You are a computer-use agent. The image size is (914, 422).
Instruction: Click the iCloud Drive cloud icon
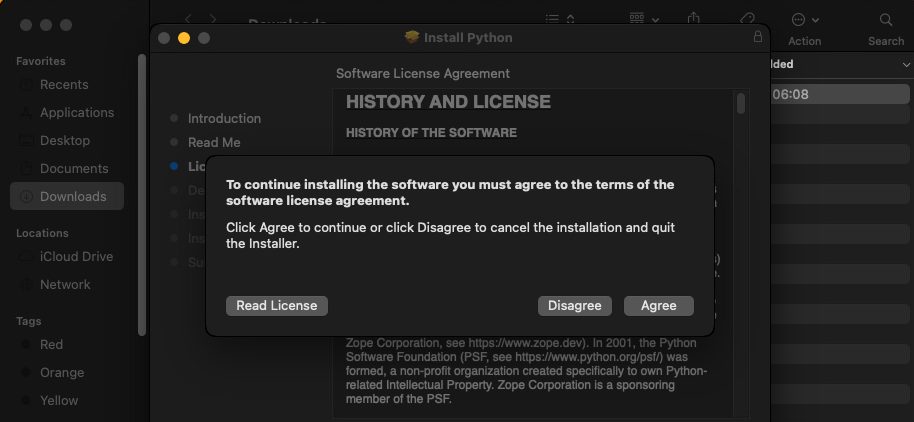tap(26, 256)
